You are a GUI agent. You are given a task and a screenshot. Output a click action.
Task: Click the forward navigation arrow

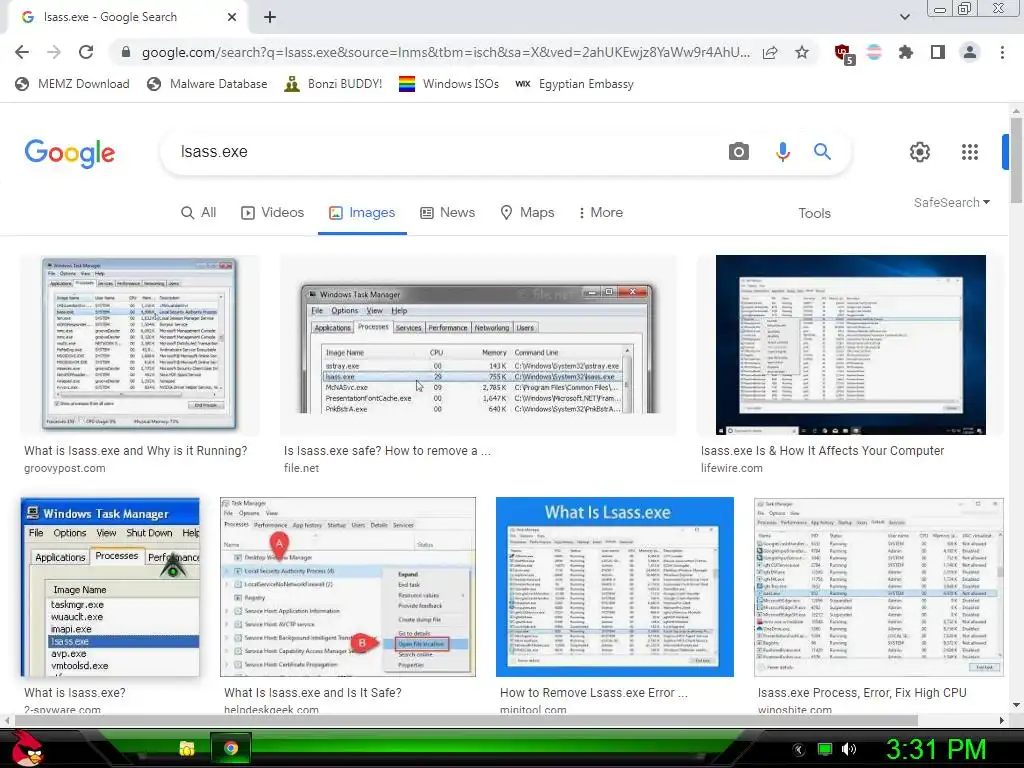(x=54, y=52)
